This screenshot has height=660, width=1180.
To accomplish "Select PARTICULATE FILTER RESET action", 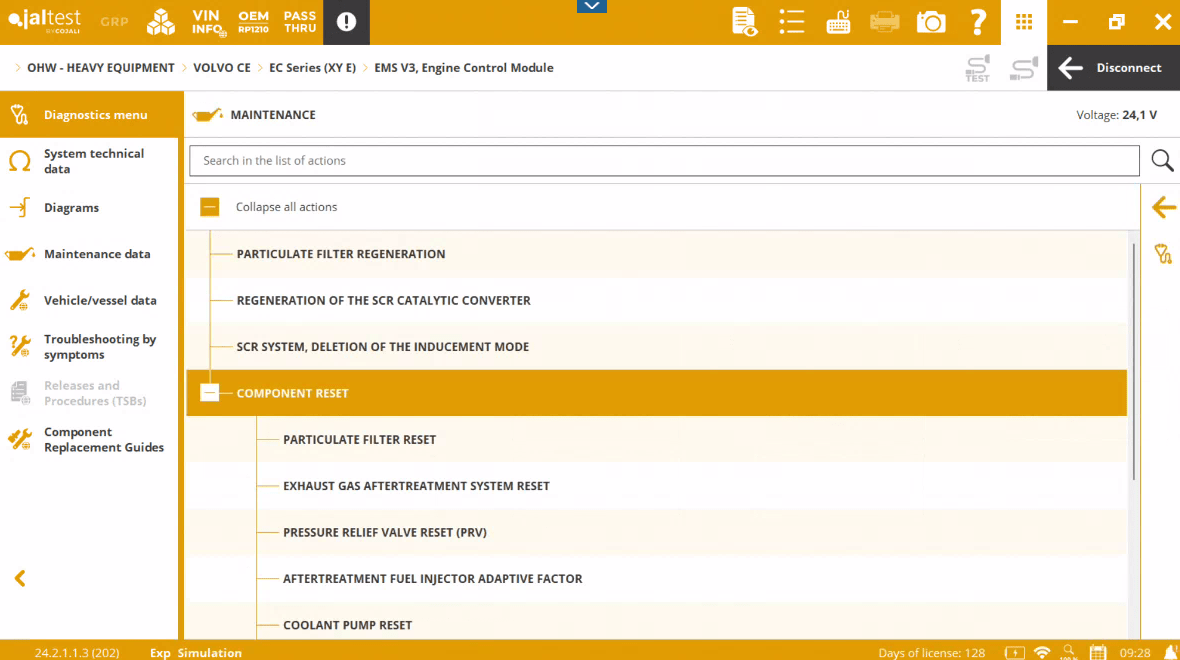I will 359,439.
